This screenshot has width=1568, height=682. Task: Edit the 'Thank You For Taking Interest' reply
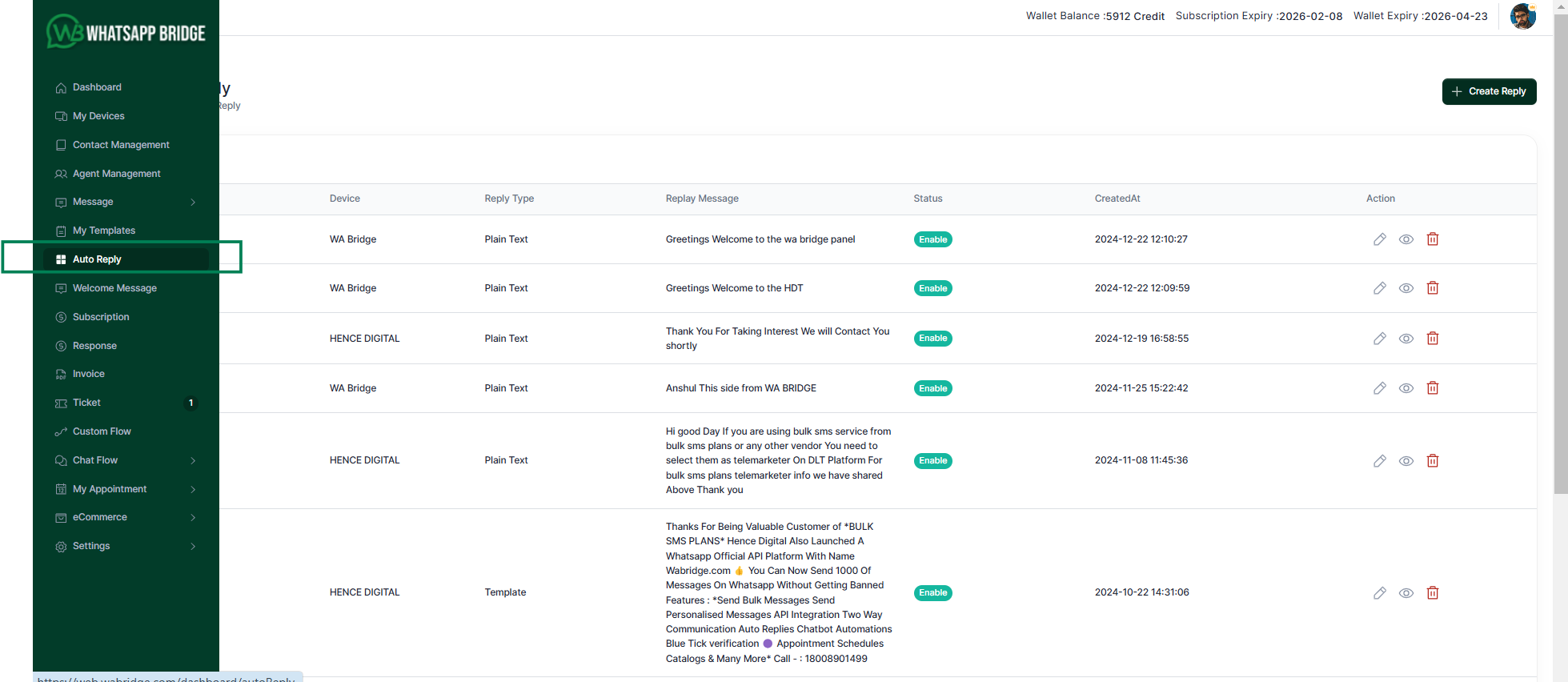pyautogui.click(x=1380, y=339)
